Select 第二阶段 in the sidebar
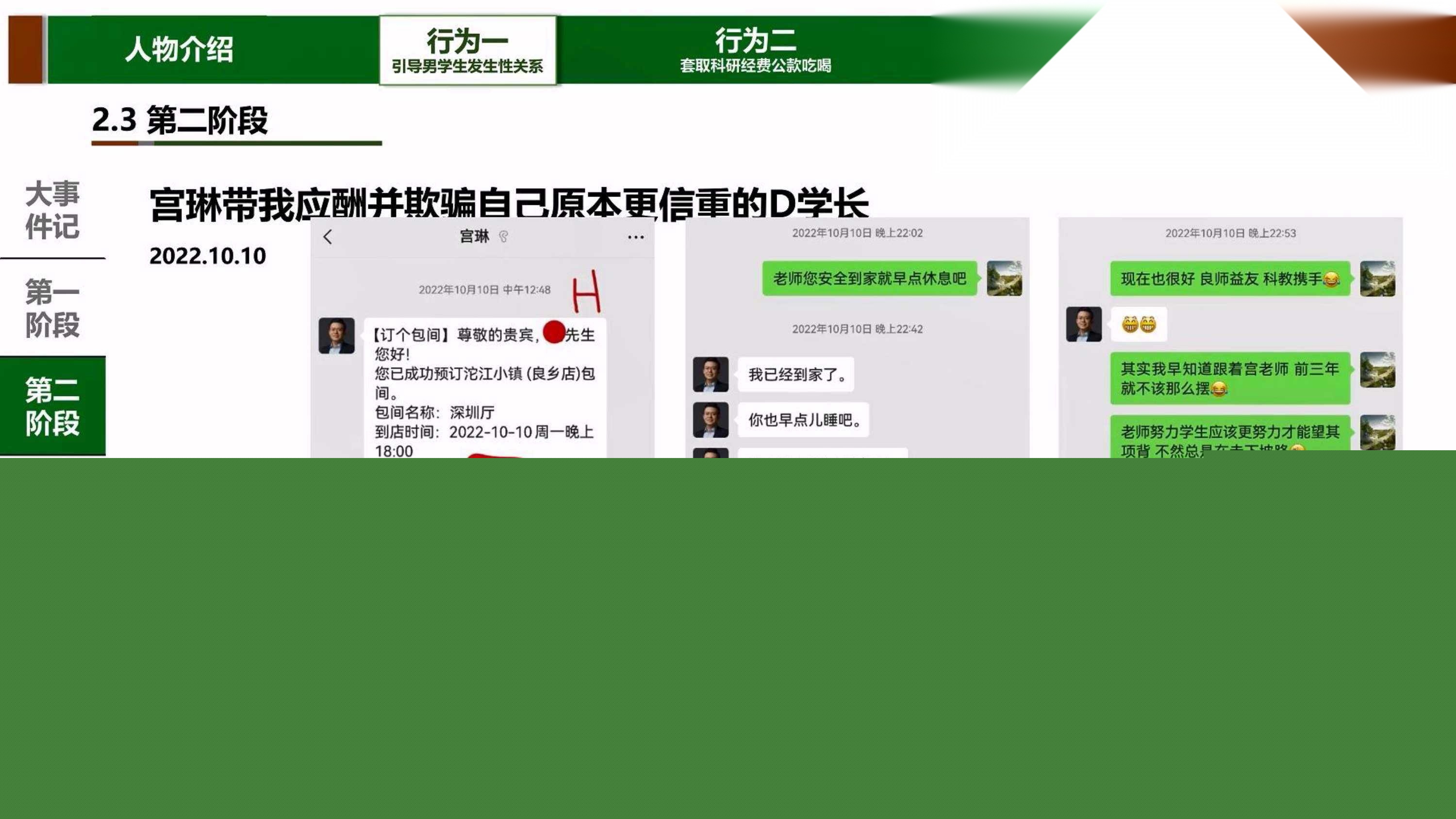Viewport: 1456px width, 819px height. tap(52, 406)
